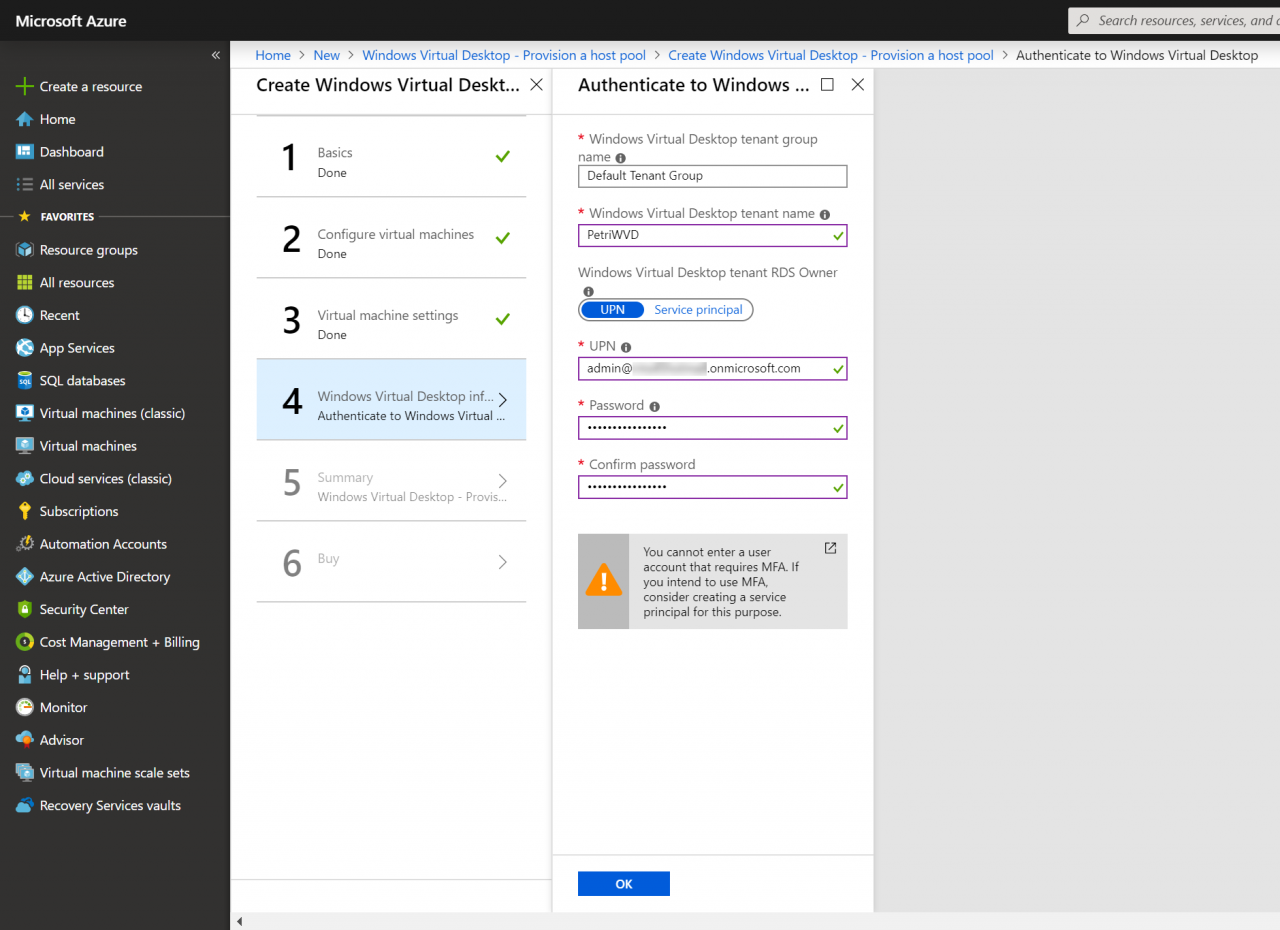Click the Confirm password field
Viewport: 1280px width, 930px height.
712,487
